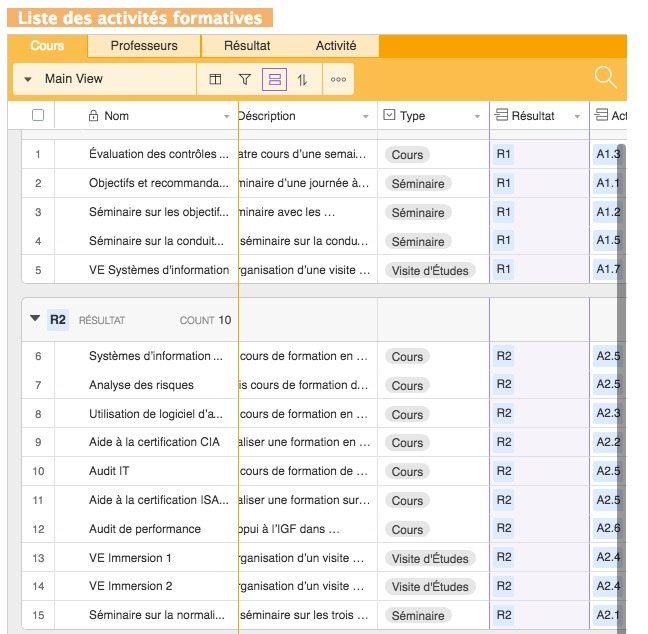Click the lock icon beside Nom

[x=93, y=115]
